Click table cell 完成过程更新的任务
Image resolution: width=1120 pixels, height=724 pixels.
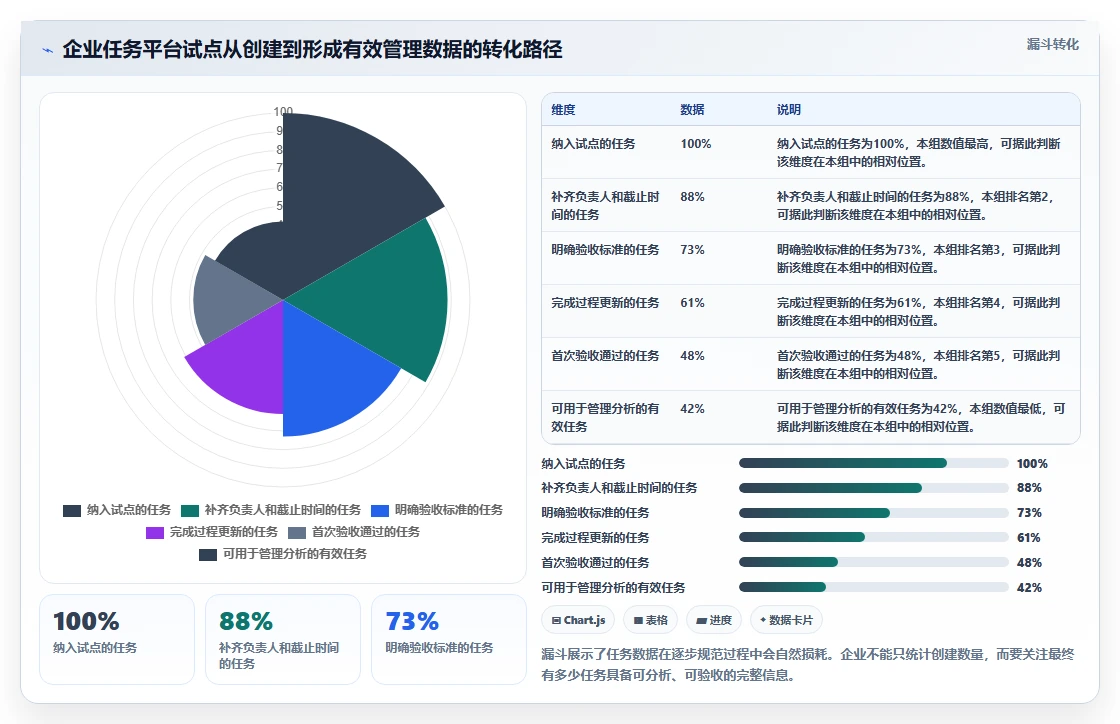click(605, 302)
